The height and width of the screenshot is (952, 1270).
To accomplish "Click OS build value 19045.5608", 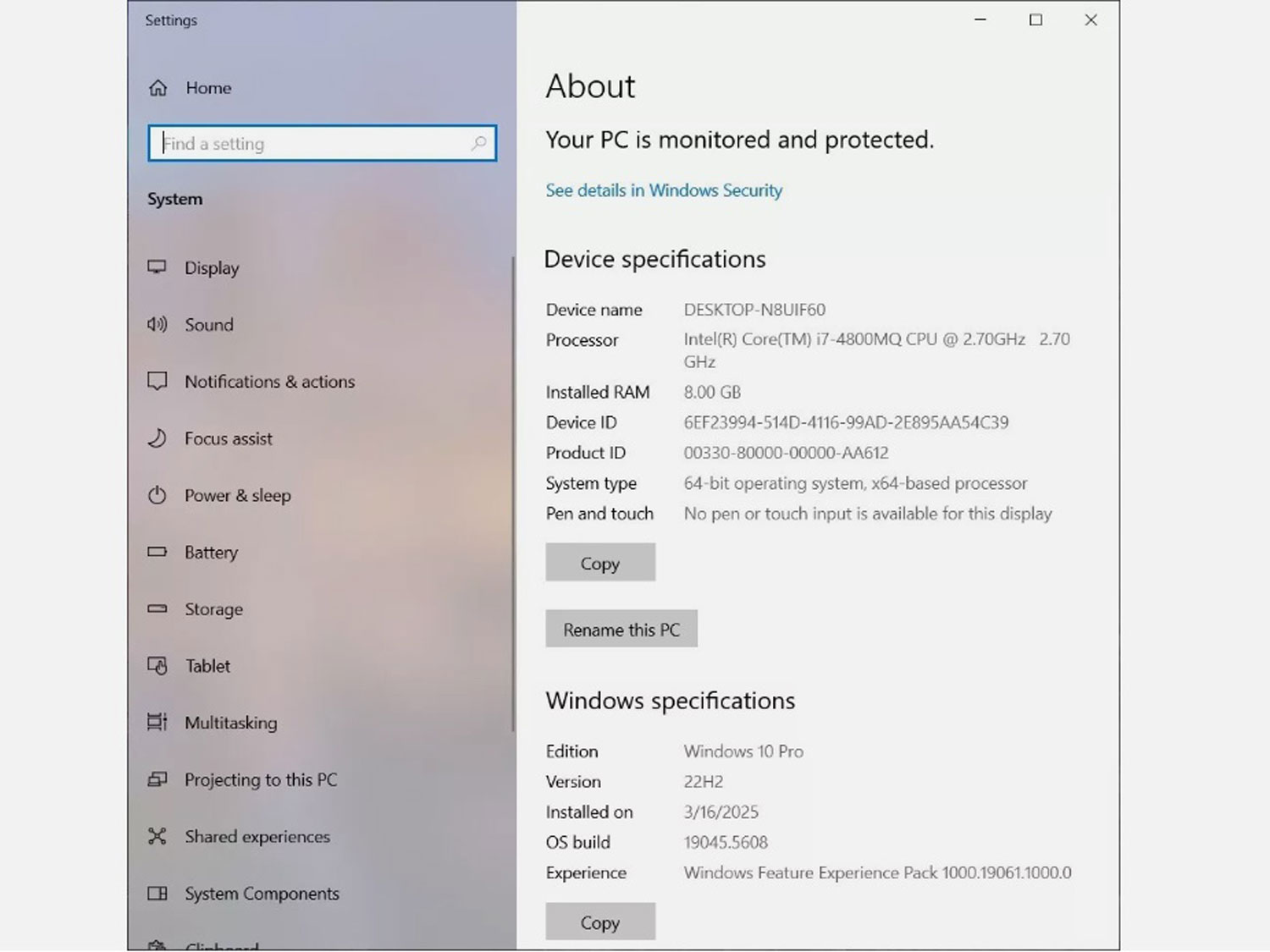I will coord(726,843).
